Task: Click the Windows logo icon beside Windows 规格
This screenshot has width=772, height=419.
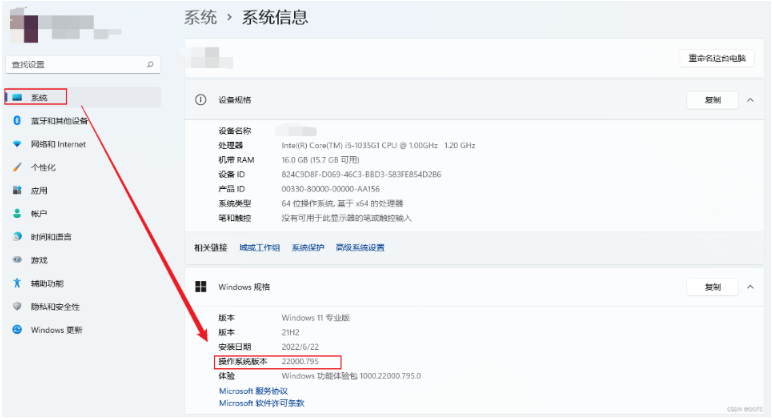Action: pos(200,287)
